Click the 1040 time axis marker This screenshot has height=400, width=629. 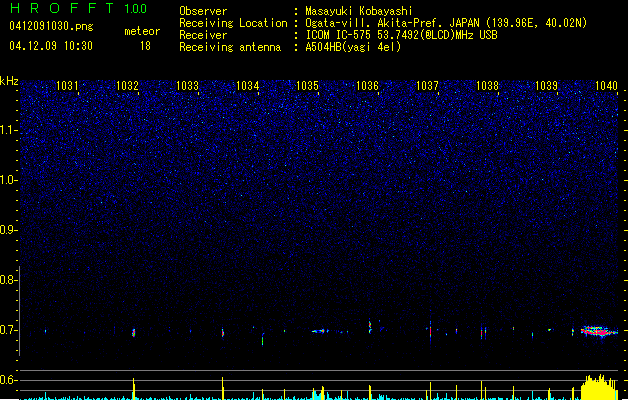point(606,85)
